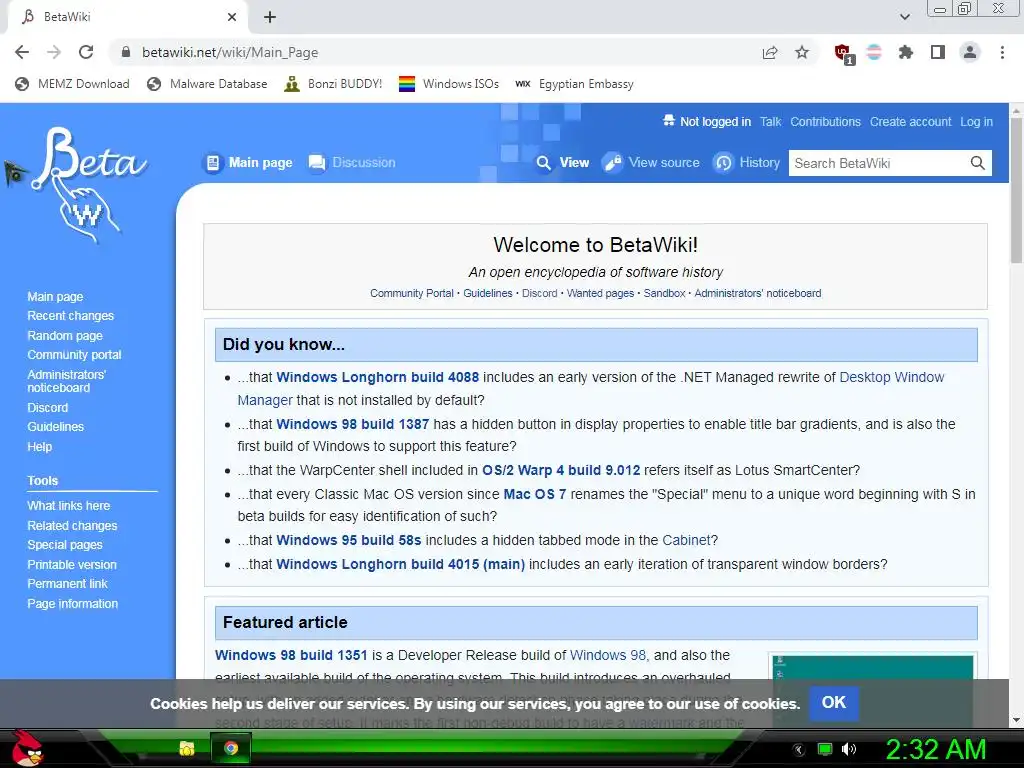Switch to the Discussion tab
The image size is (1024, 768).
[352, 163]
